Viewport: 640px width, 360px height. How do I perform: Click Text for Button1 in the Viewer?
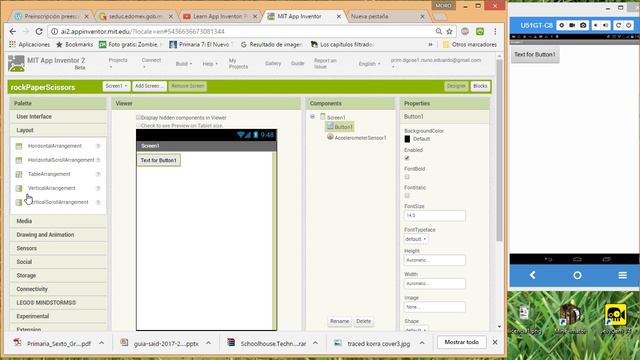(159, 160)
